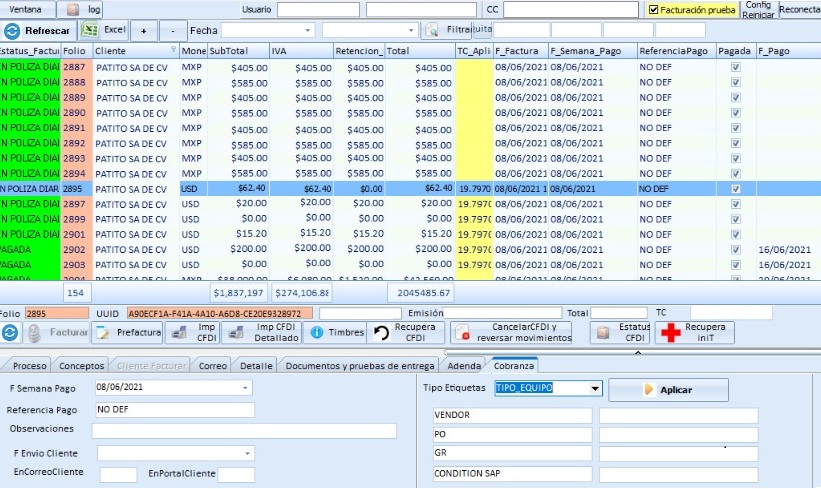Image resolution: width=821 pixels, height=489 pixels.
Task: Open Documentos y pruebas de entrega tab
Action: pyautogui.click(x=360, y=365)
